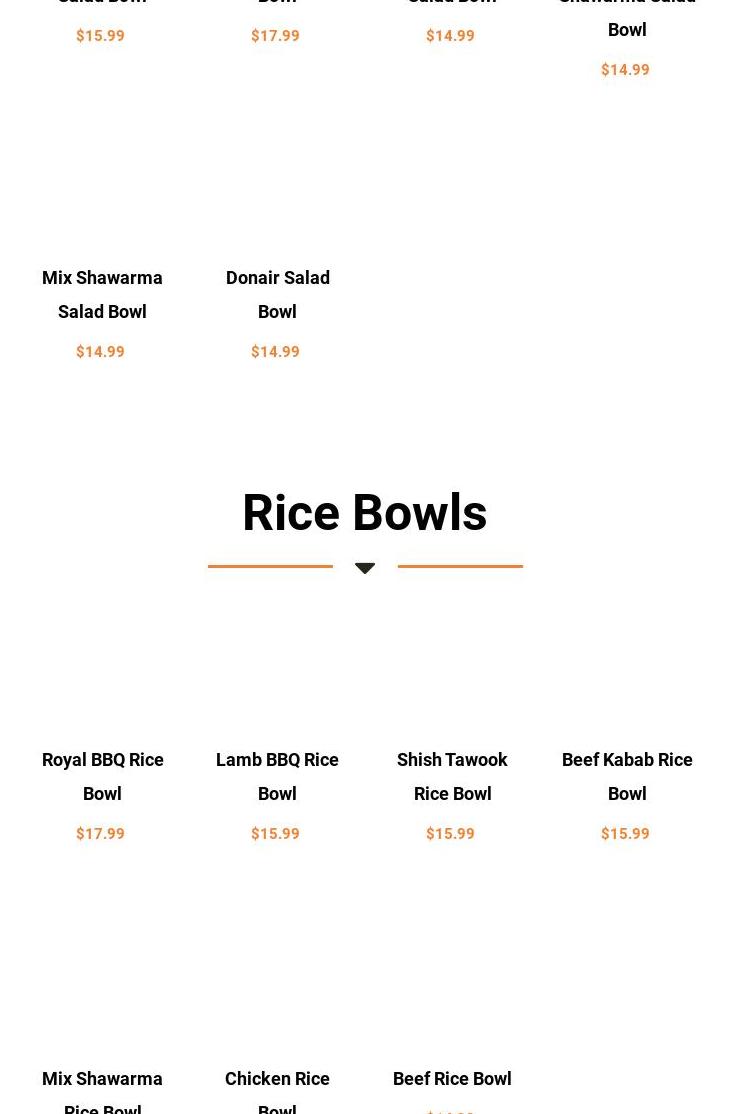Click $15.99 price under Shish Tawook Rice Bowl

450,833
